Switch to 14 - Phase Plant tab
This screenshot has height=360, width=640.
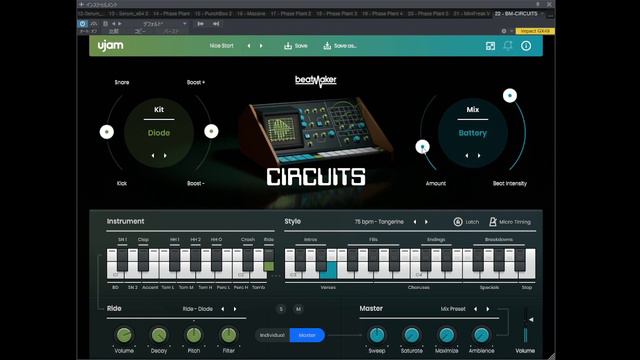(171, 13)
